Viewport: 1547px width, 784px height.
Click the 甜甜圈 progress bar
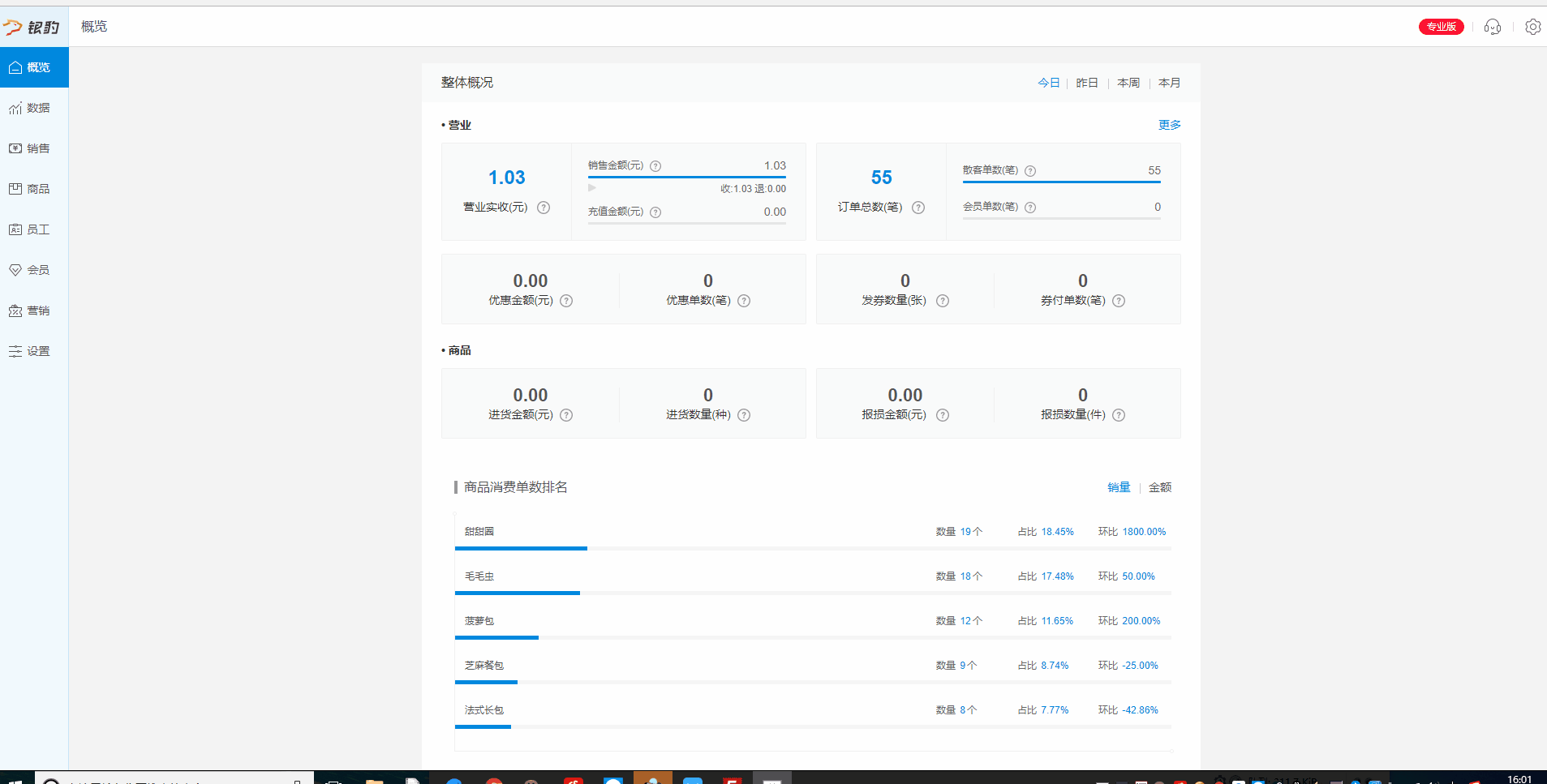pos(813,549)
